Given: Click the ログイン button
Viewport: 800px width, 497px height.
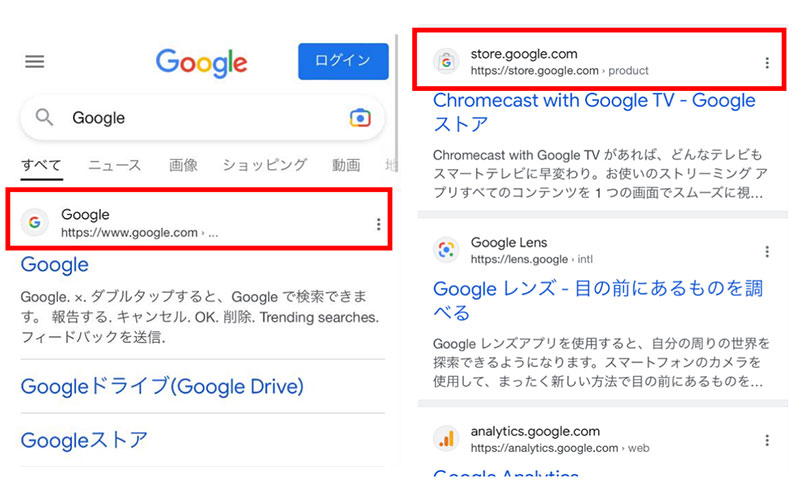Looking at the screenshot, I should point(343,61).
